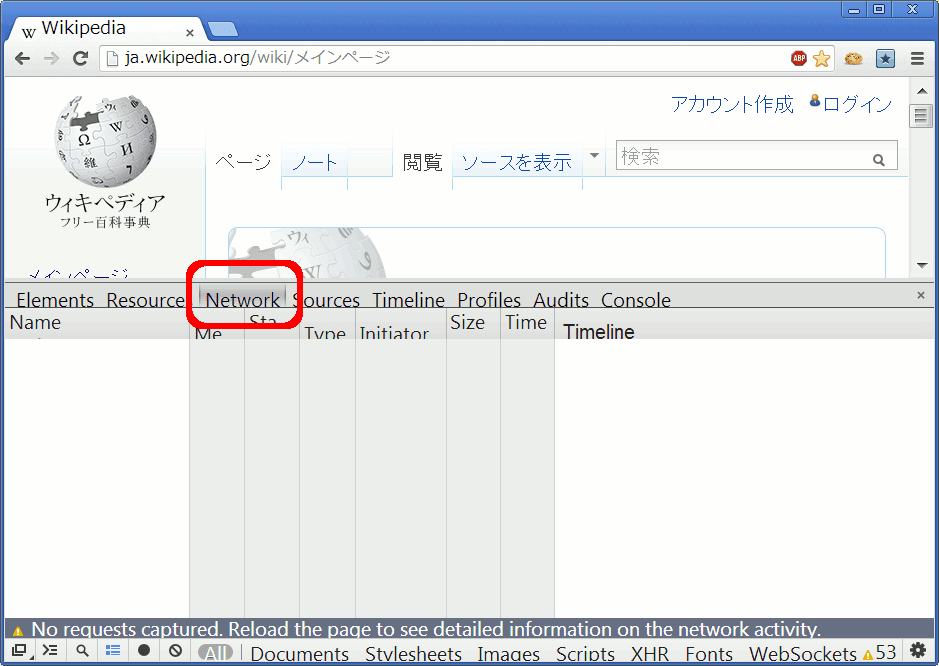Close the DevTools panel

click(921, 295)
